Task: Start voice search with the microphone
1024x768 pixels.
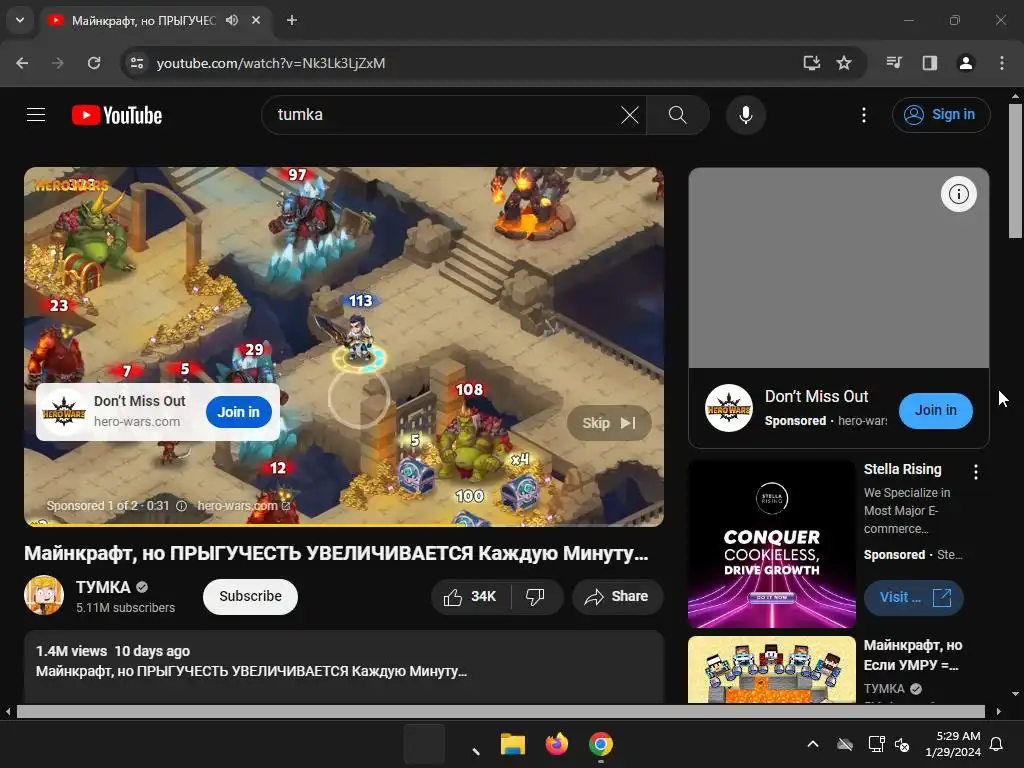Action: [745, 115]
